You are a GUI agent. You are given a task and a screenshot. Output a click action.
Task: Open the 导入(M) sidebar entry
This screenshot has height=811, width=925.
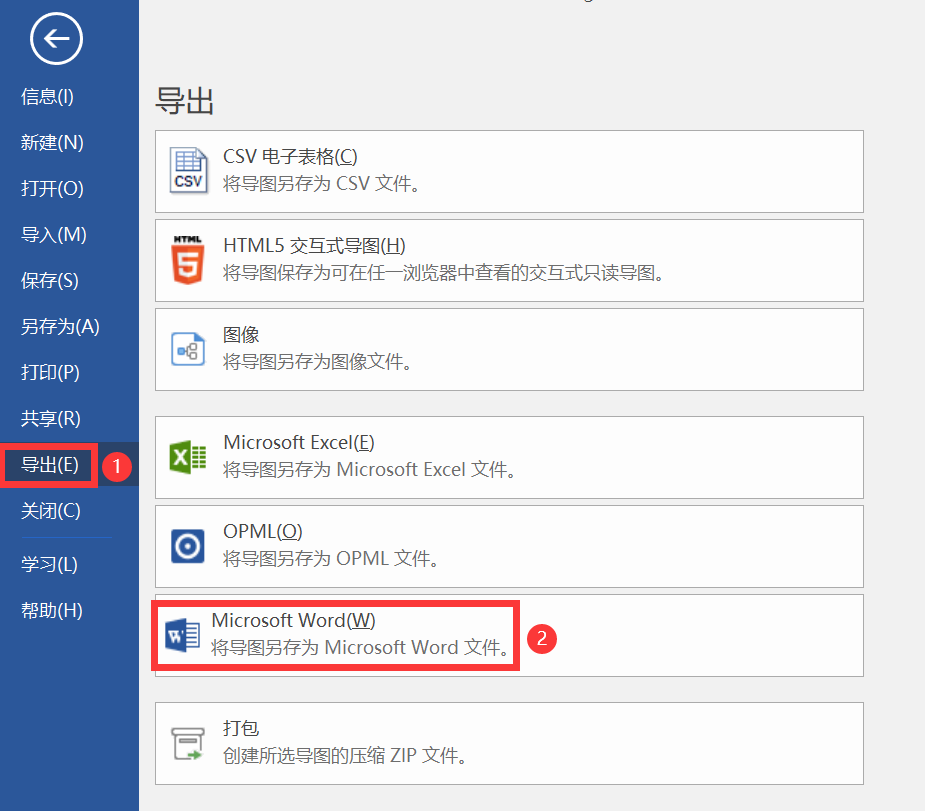54,234
